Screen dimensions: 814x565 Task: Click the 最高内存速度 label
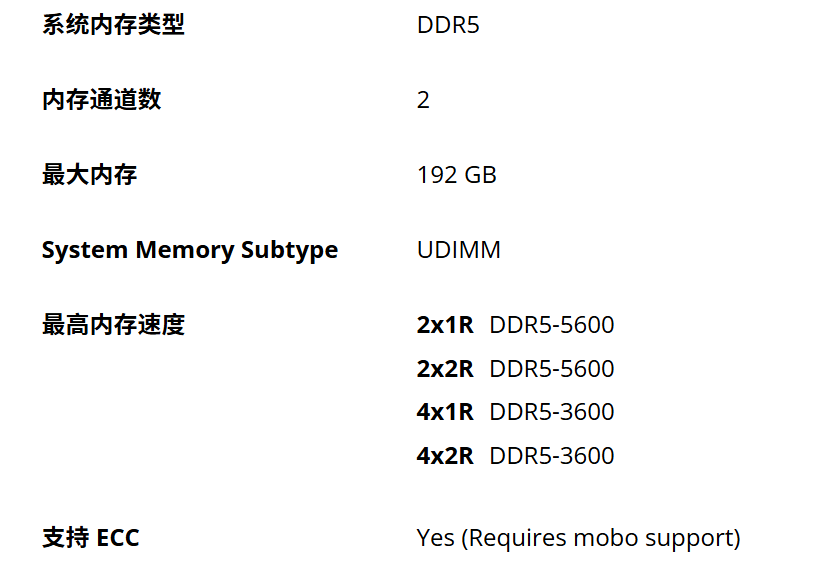[x=113, y=325]
